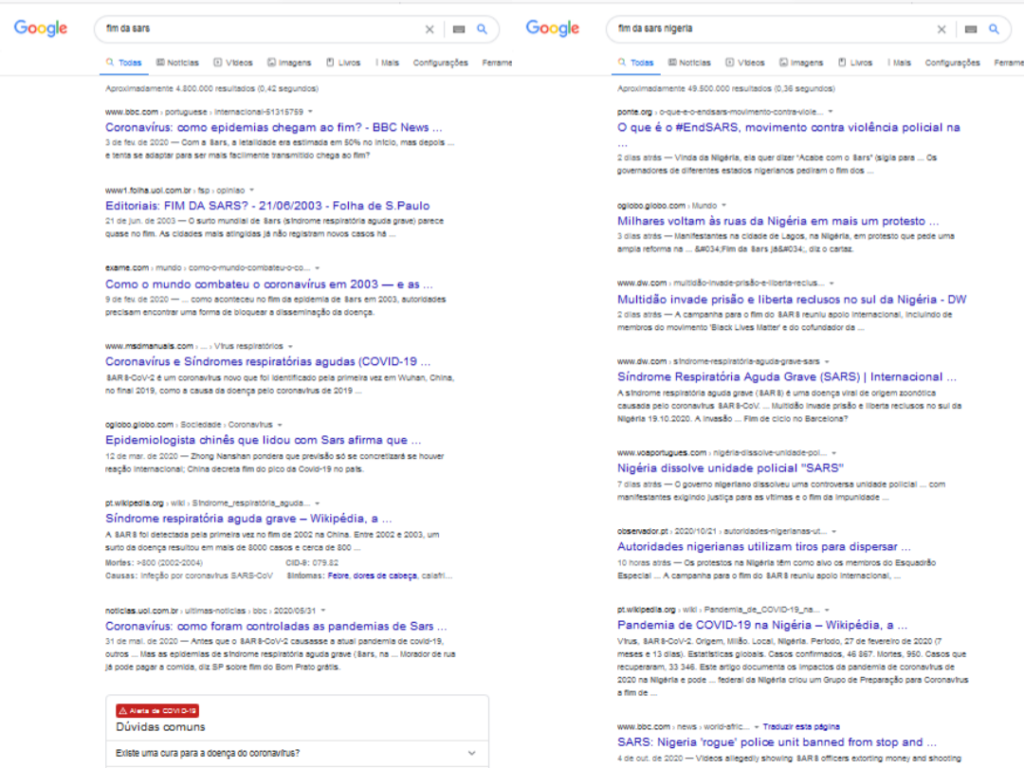Select Vídeos tab in right results page
The height and width of the screenshot is (768, 1024).
click(745, 63)
